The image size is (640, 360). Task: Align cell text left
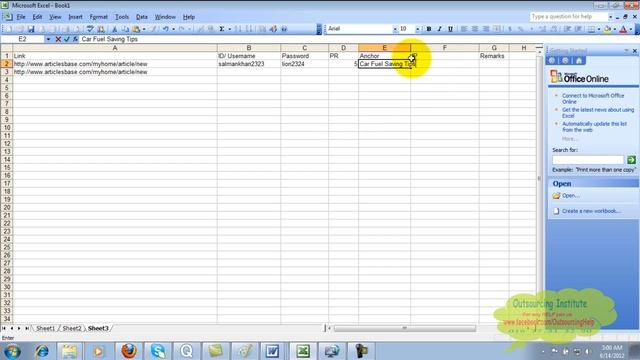tap(464, 29)
